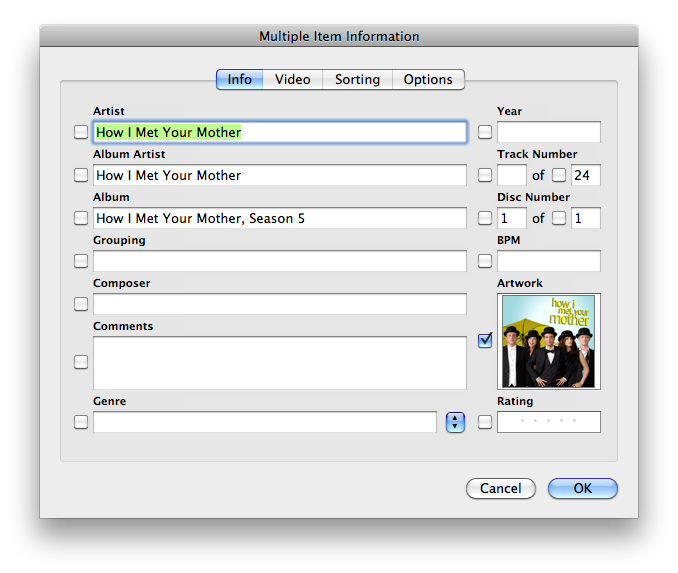
Task: Click the album artwork thumbnail
Action: tap(549, 341)
